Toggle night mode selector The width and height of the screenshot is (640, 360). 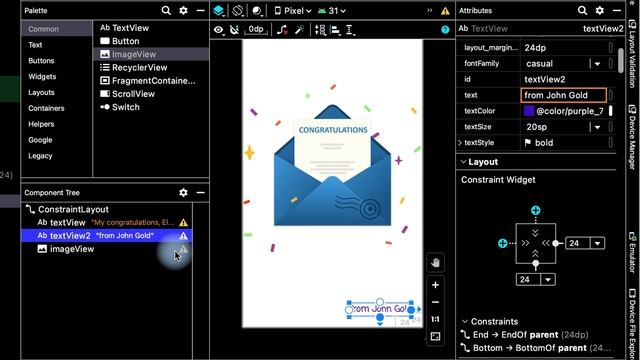click(257, 11)
